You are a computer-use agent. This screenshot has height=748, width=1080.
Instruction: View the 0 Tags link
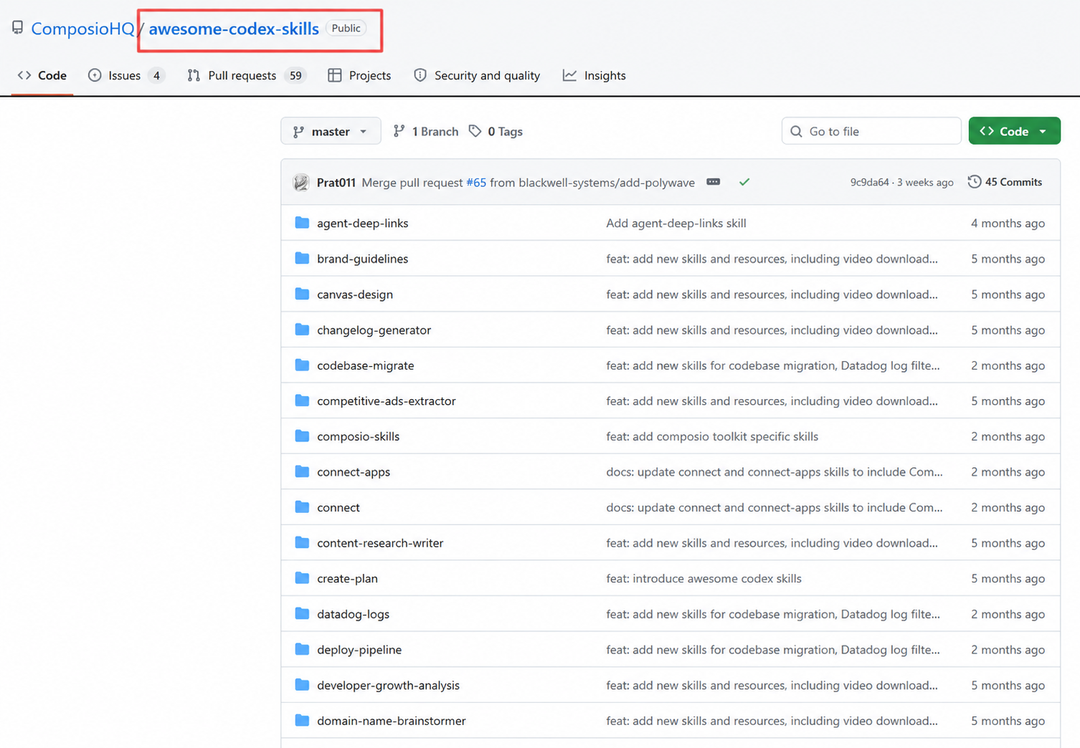coord(496,132)
